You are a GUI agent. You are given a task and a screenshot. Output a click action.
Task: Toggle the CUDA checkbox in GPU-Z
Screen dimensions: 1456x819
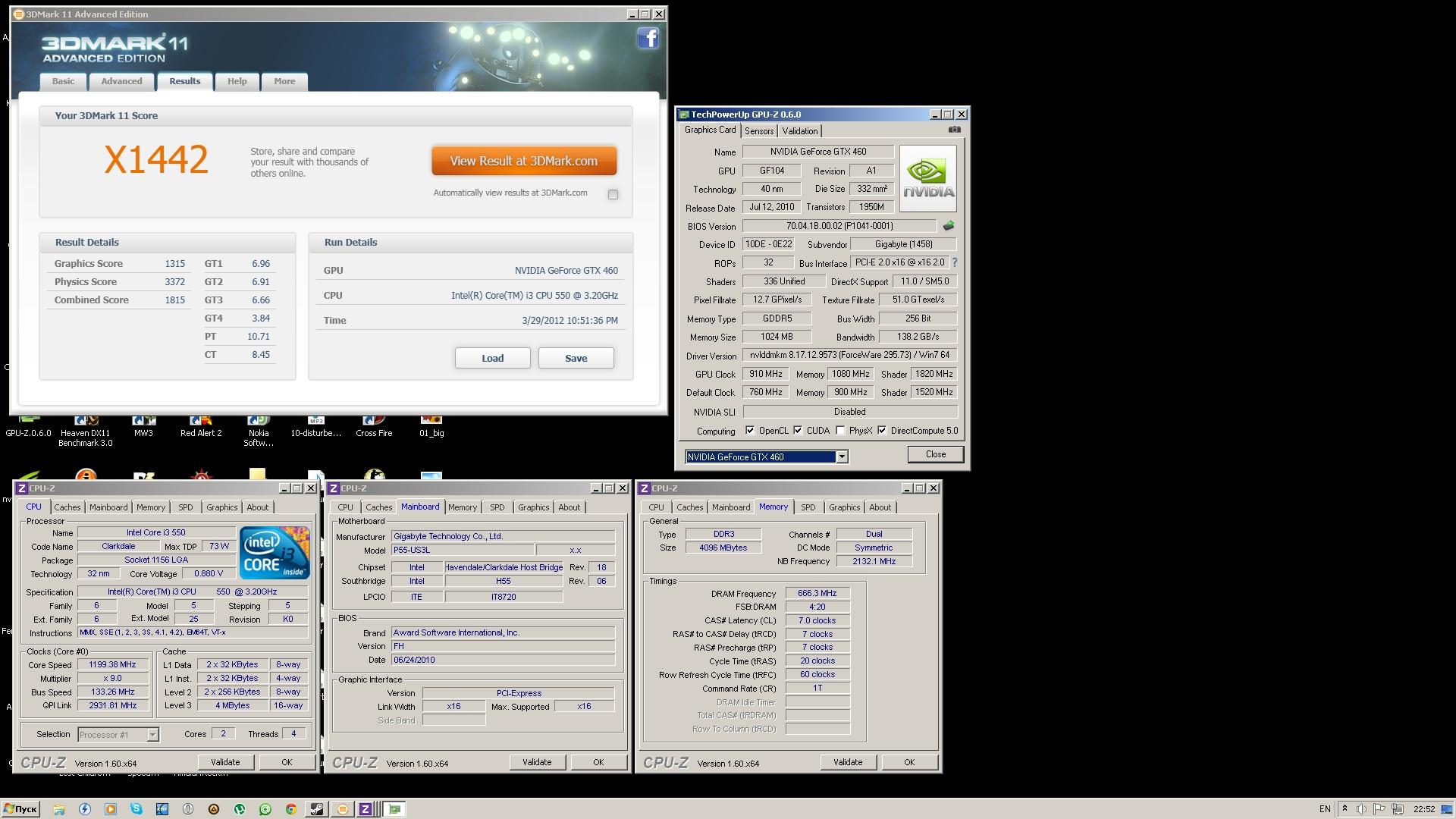pyautogui.click(x=798, y=430)
